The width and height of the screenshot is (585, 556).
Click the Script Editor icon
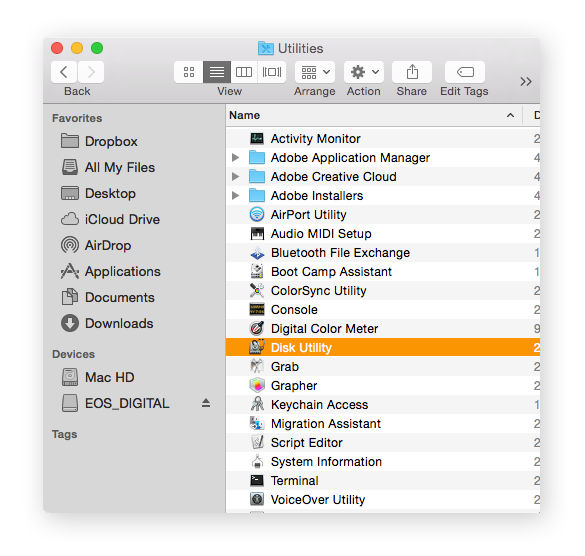[257, 443]
